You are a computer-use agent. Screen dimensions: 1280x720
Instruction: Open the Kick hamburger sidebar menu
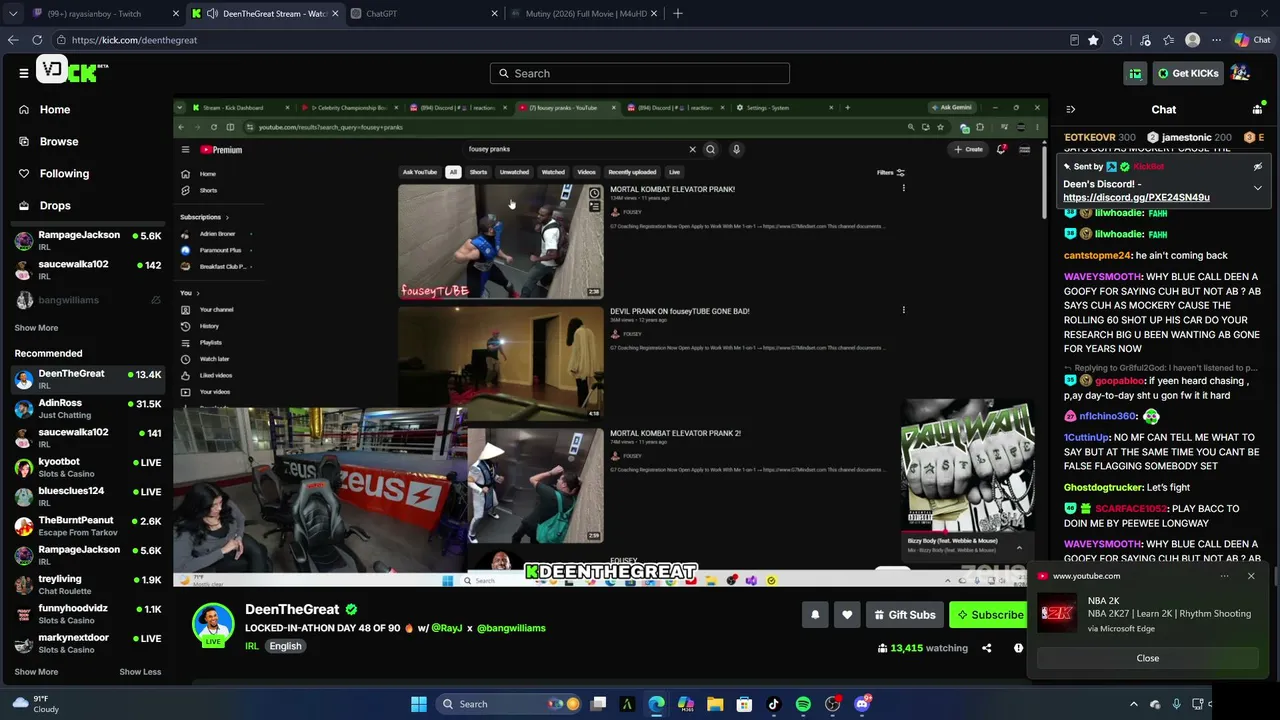(23, 73)
